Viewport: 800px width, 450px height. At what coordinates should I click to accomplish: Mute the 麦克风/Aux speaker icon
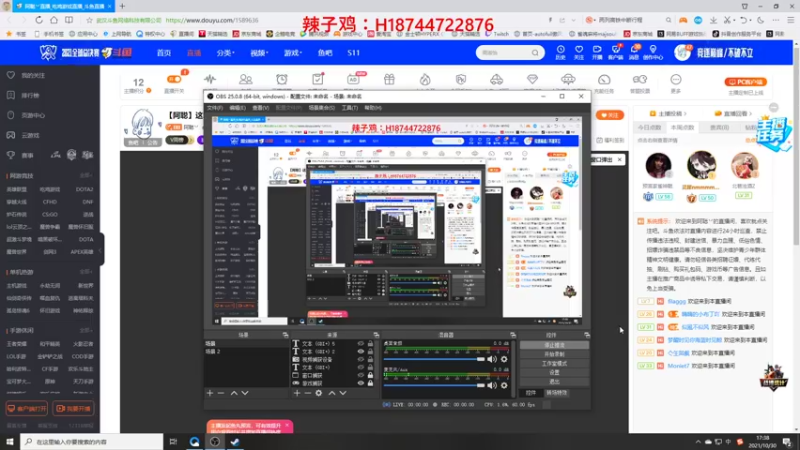pyautogui.click(x=492, y=385)
